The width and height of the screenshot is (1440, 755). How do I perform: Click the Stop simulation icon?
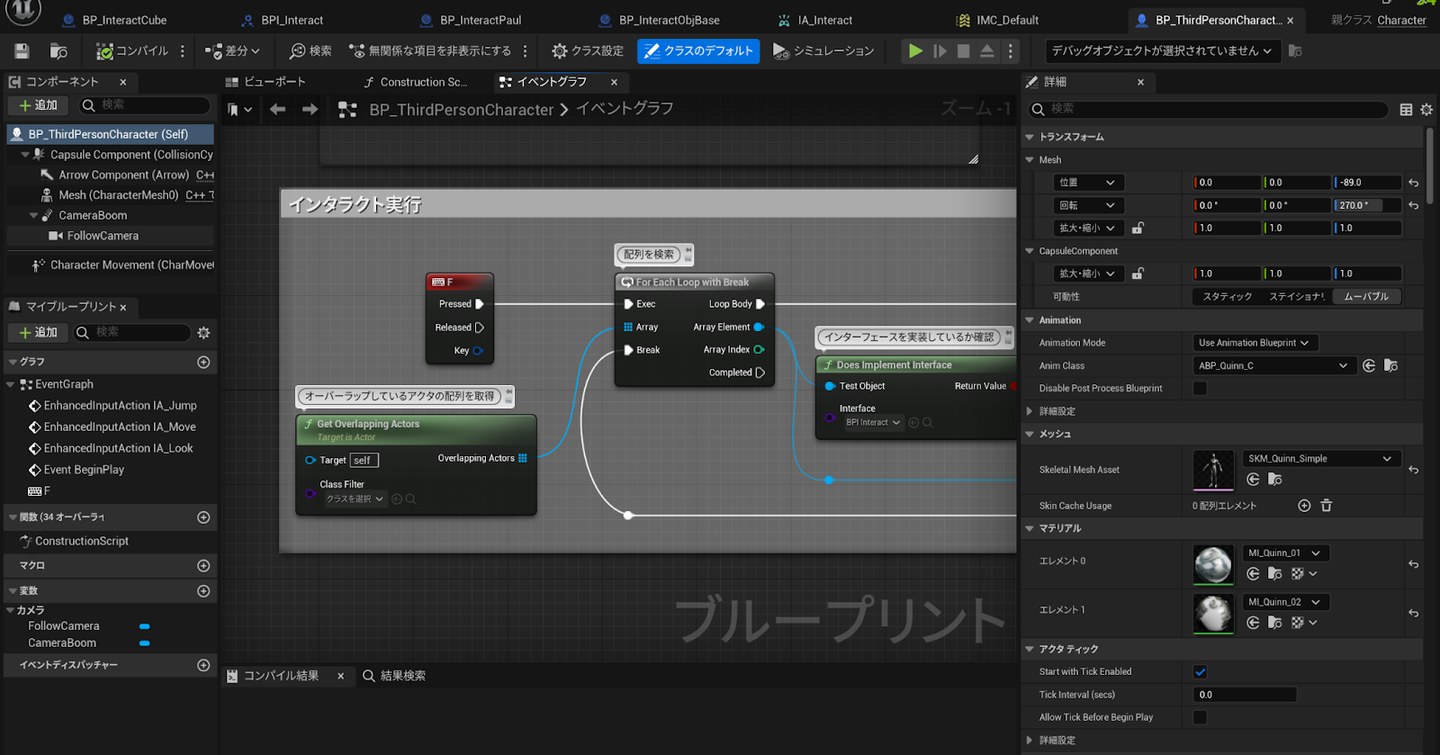point(963,51)
